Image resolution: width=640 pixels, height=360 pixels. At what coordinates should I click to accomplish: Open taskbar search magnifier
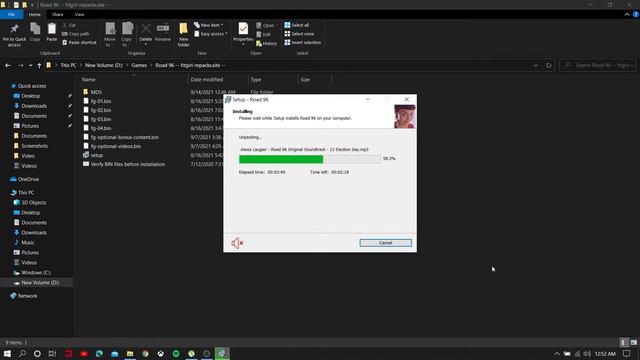coord(22,354)
